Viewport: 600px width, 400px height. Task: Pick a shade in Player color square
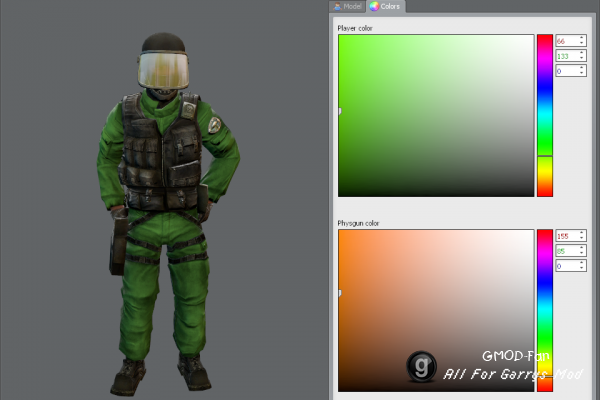coord(436,116)
